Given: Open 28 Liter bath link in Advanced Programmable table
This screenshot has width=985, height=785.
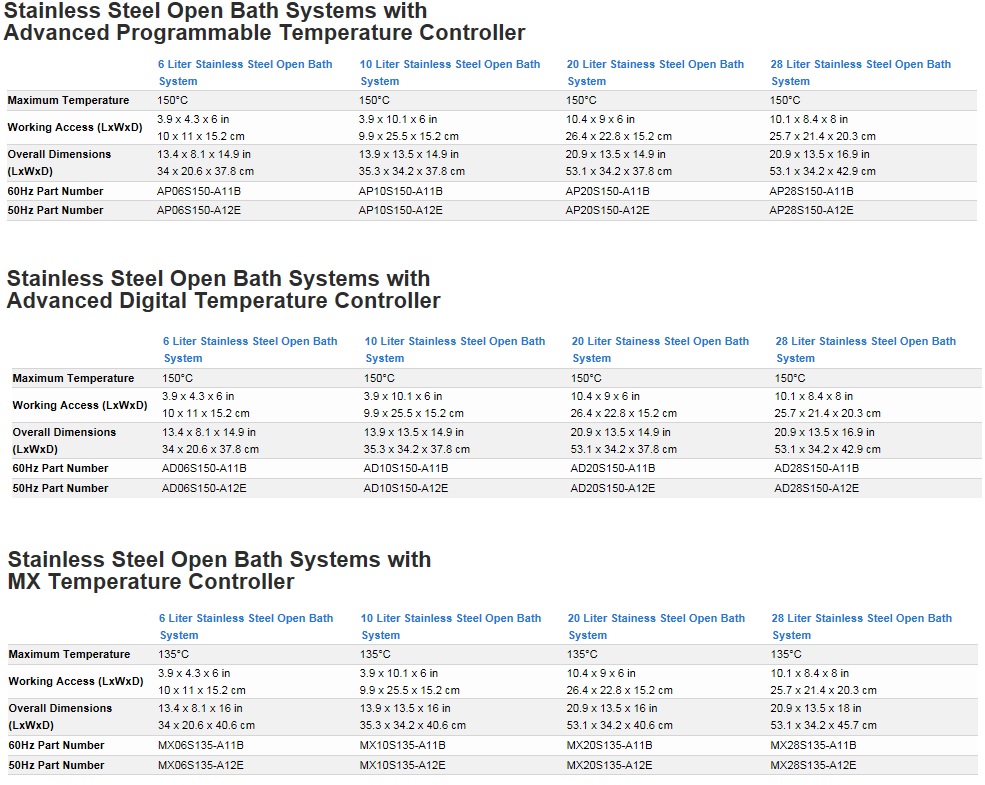Looking at the screenshot, I should (861, 73).
